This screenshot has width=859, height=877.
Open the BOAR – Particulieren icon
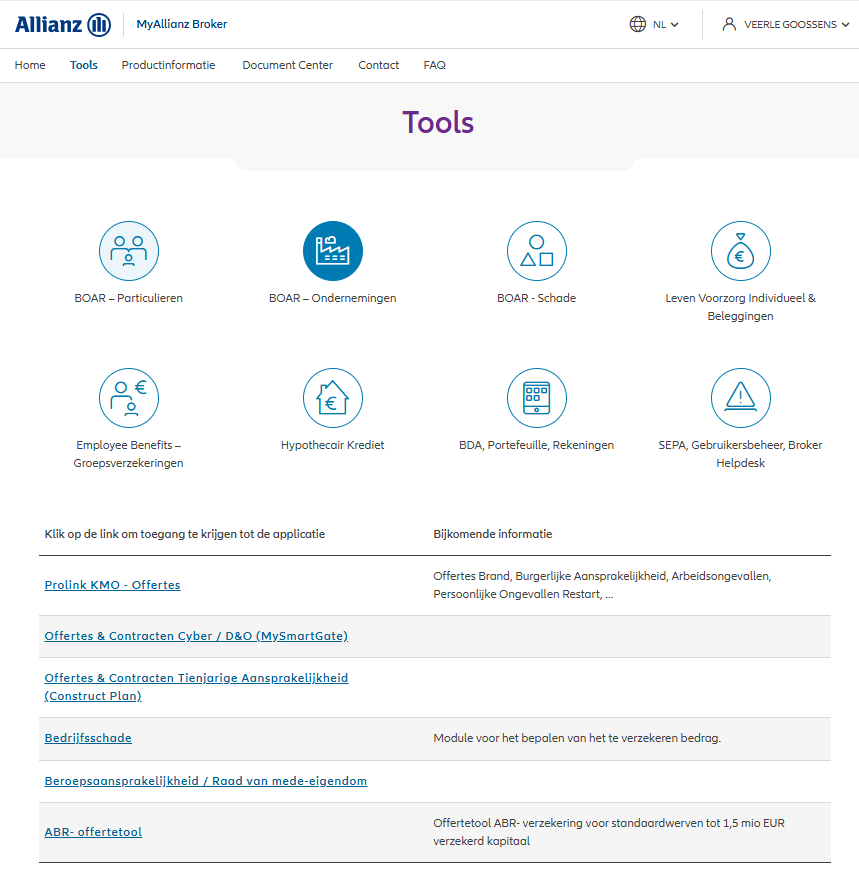point(128,251)
